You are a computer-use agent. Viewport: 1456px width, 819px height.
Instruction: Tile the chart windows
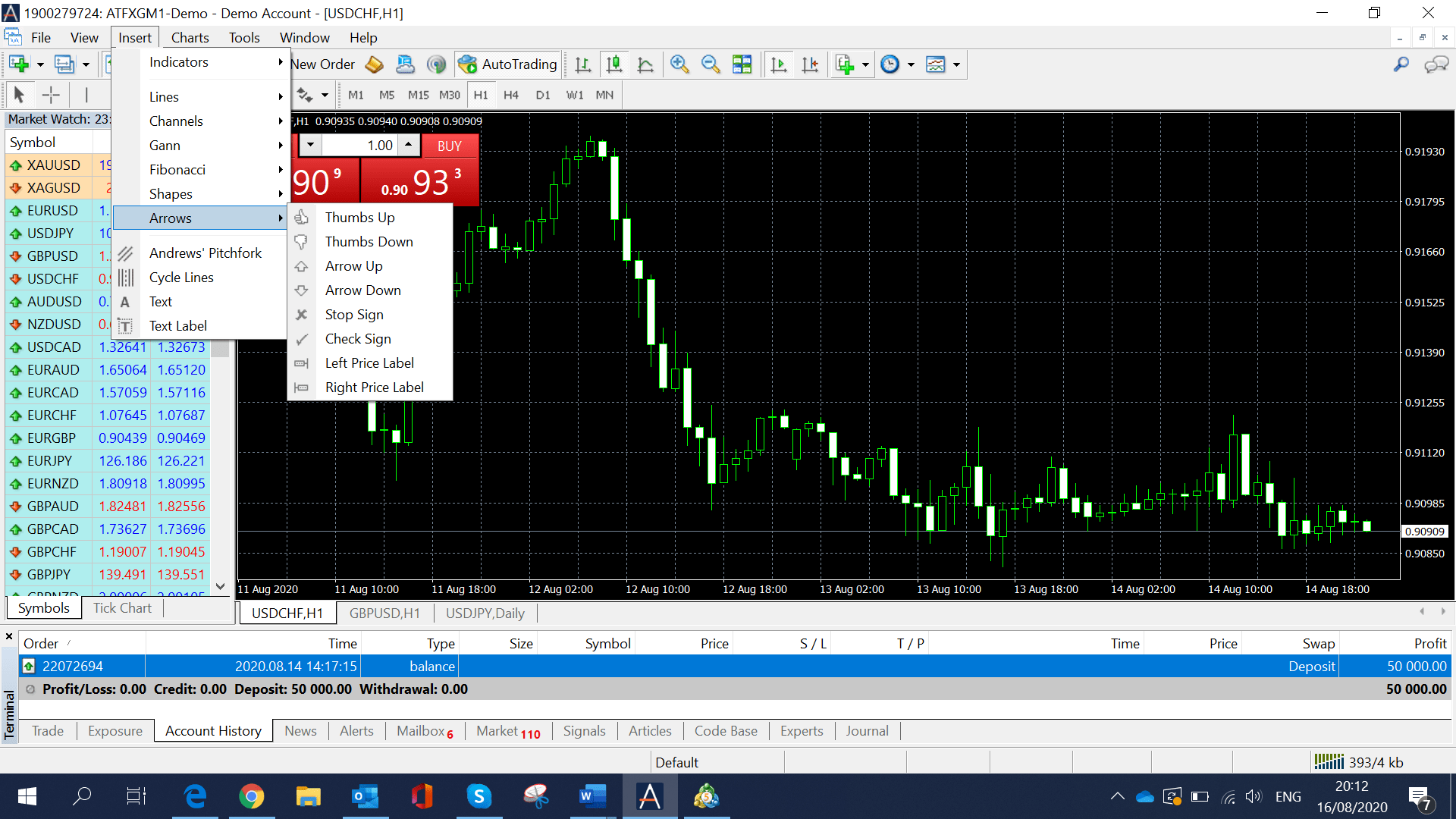[742, 64]
